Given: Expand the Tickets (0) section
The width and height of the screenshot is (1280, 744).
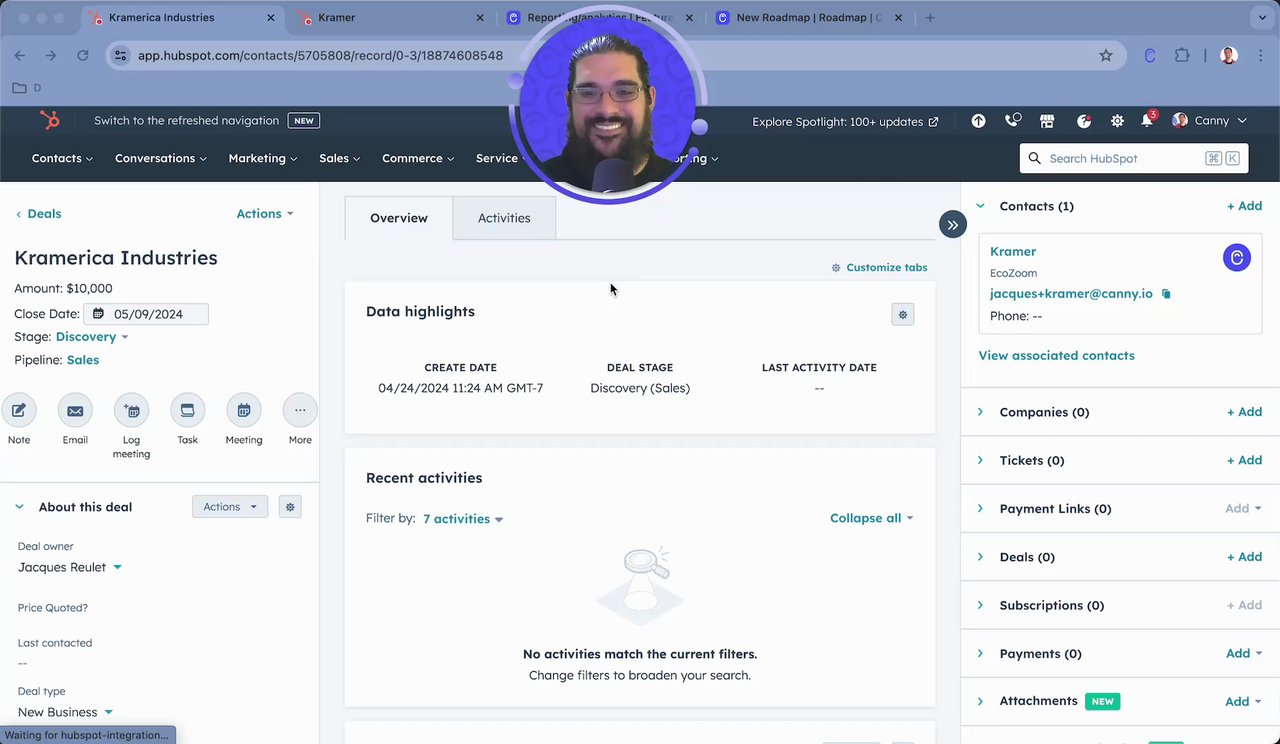Looking at the screenshot, I should pos(980,460).
